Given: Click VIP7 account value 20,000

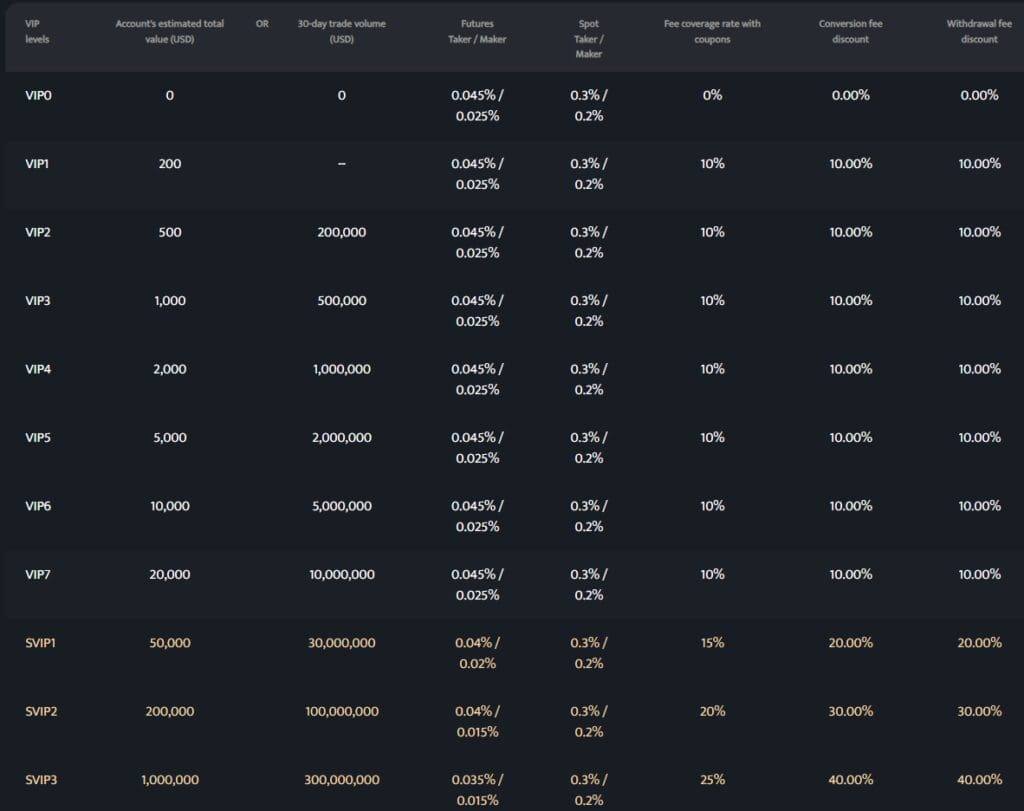Looking at the screenshot, I should [170, 575].
